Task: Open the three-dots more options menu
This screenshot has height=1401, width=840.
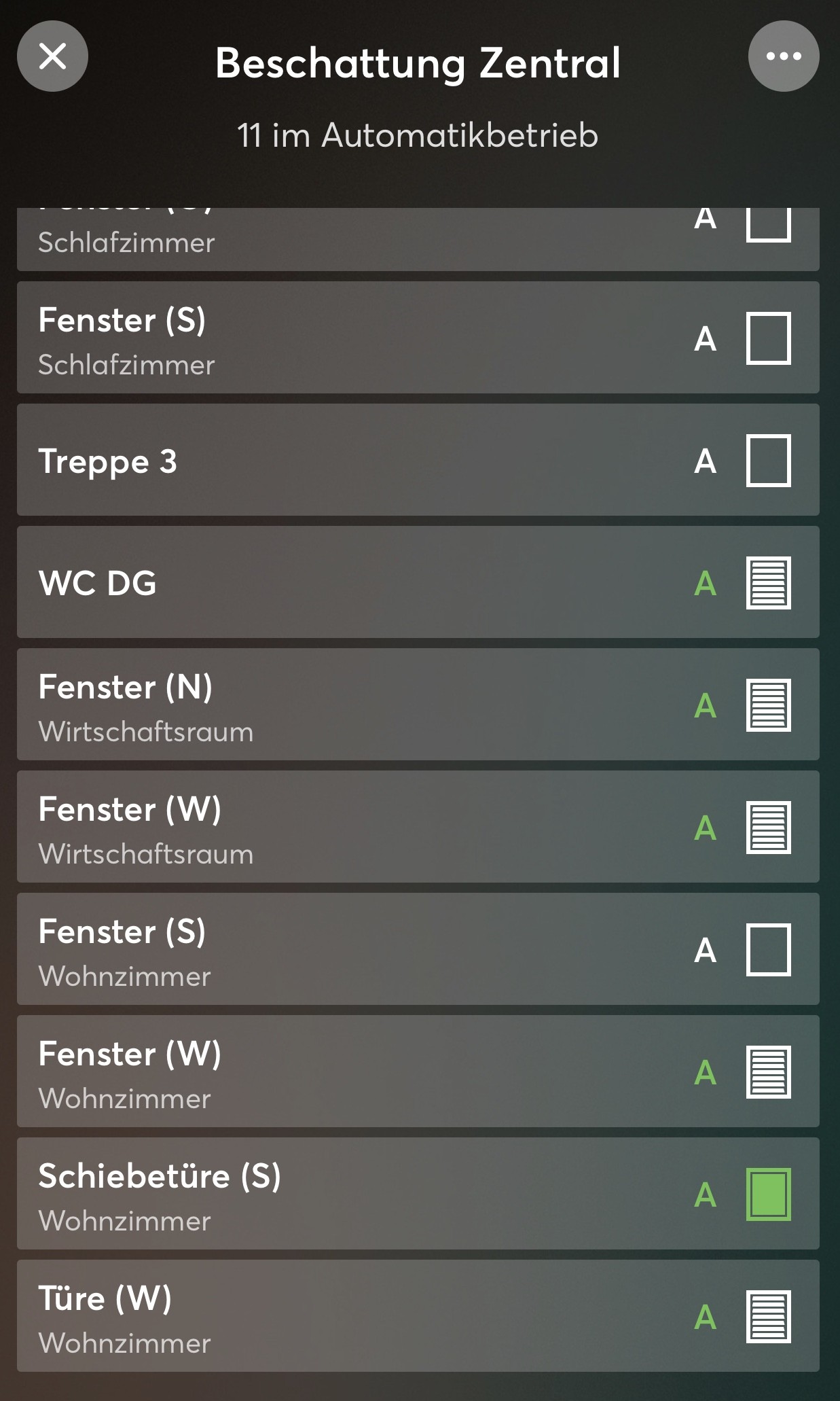Action: [783, 56]
